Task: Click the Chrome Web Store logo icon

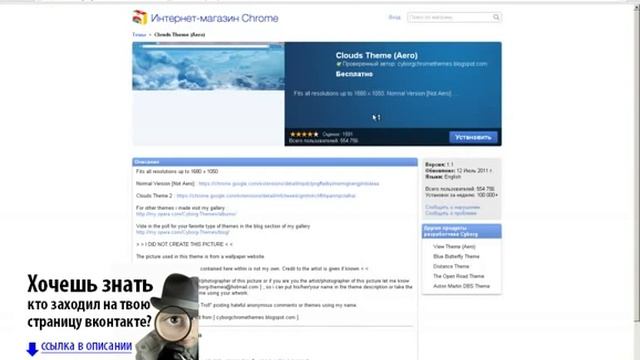Action: tap(140, 18)
